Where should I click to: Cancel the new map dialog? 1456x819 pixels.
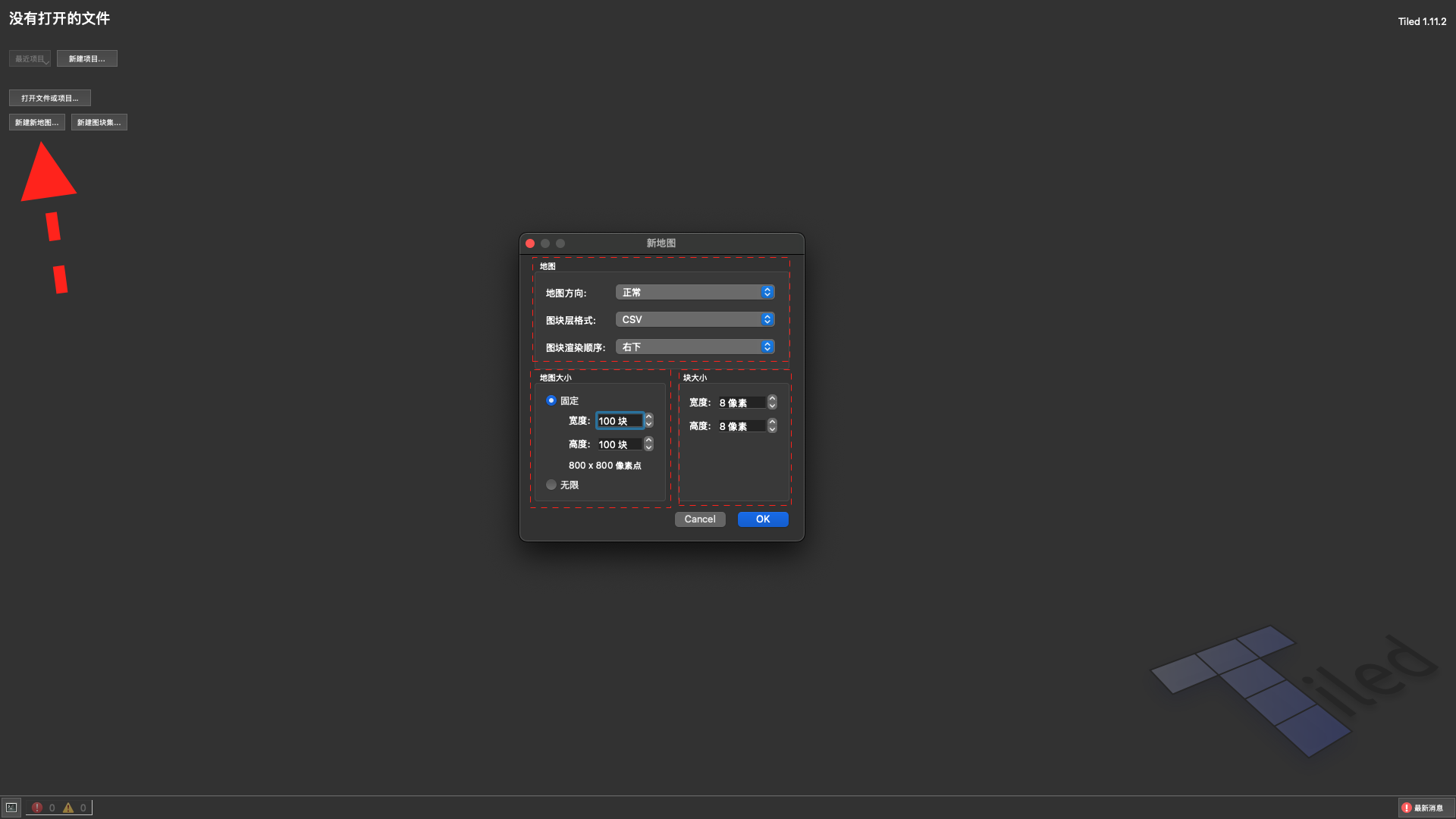click(x=699, y=519)
